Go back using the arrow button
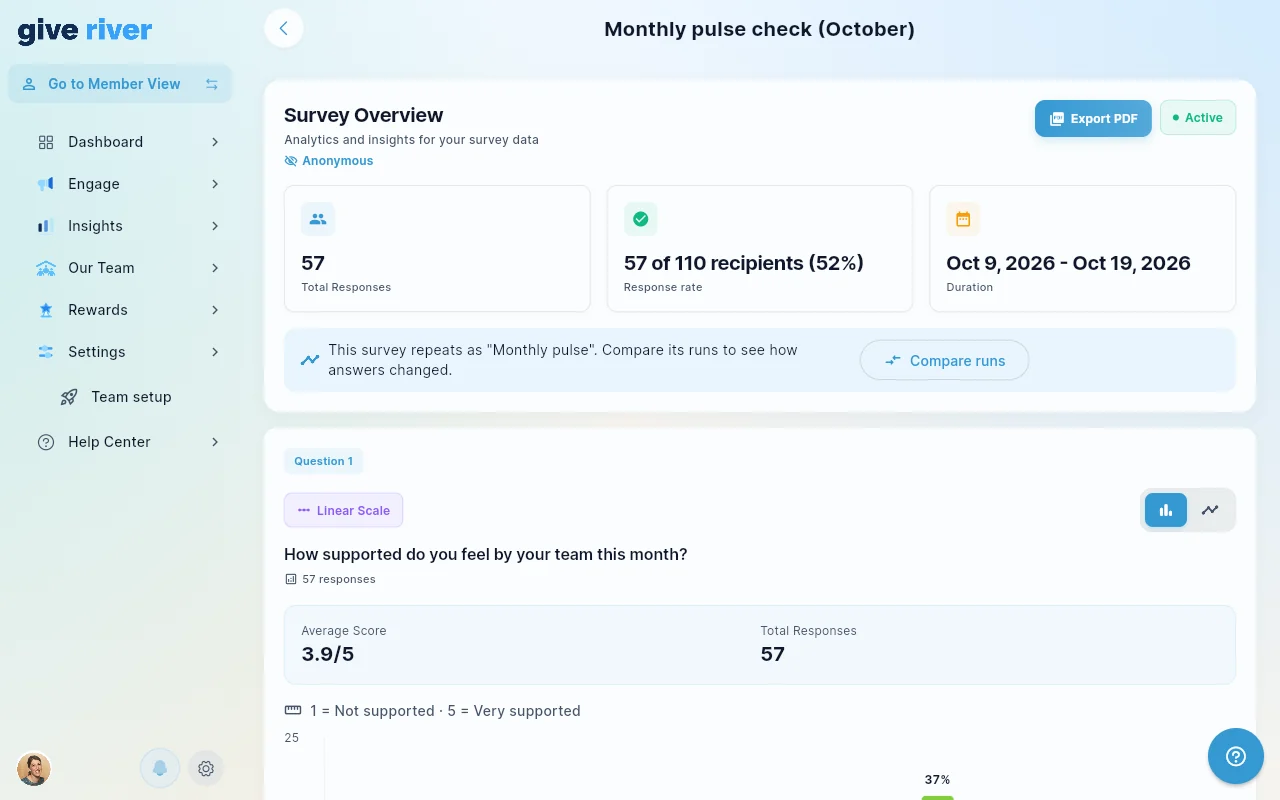 (284, 28)
